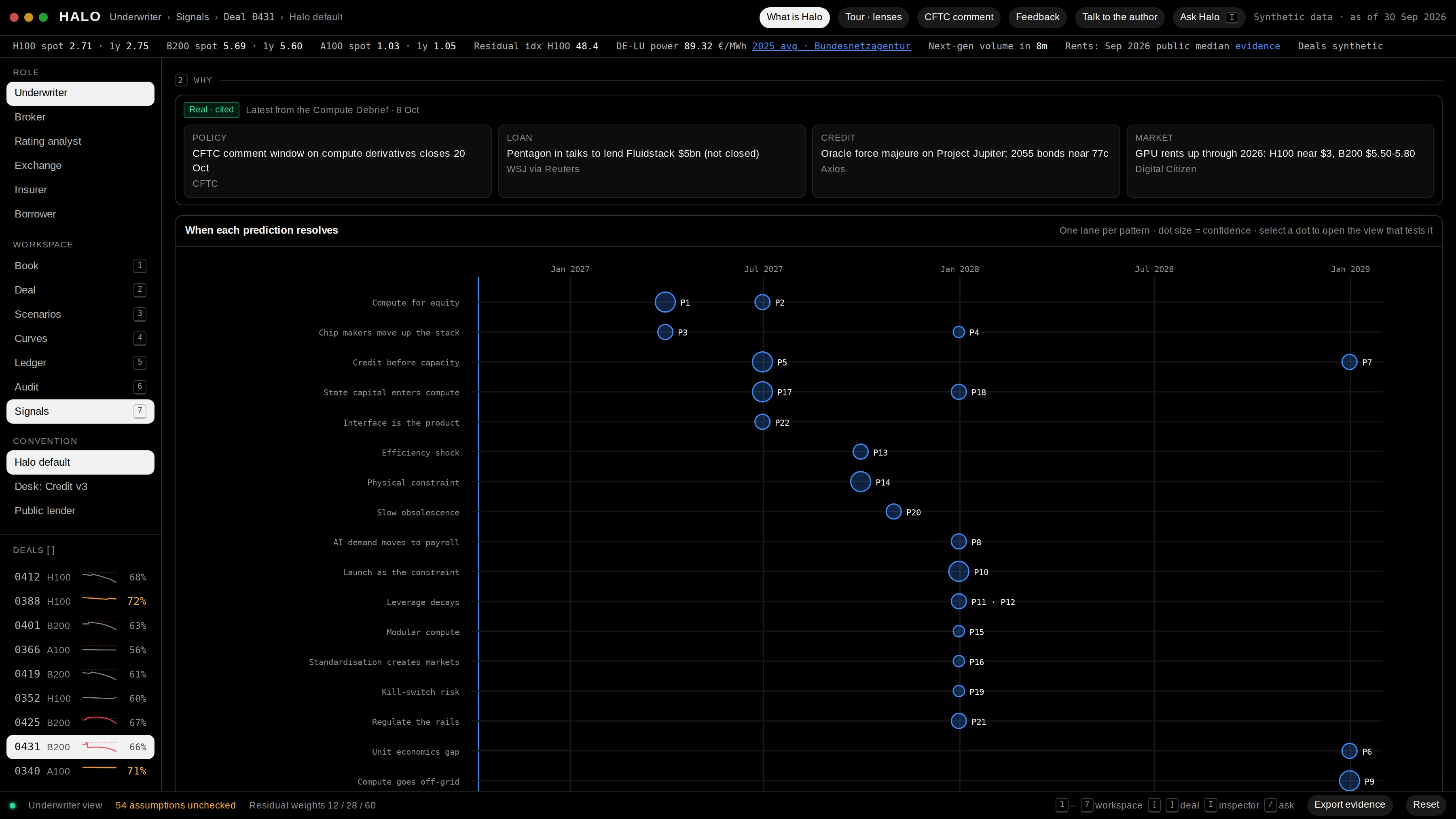Screen dimensions: 1456x819
Task: Open the P14 Physical constraint dot
Action: coord(860,482)
